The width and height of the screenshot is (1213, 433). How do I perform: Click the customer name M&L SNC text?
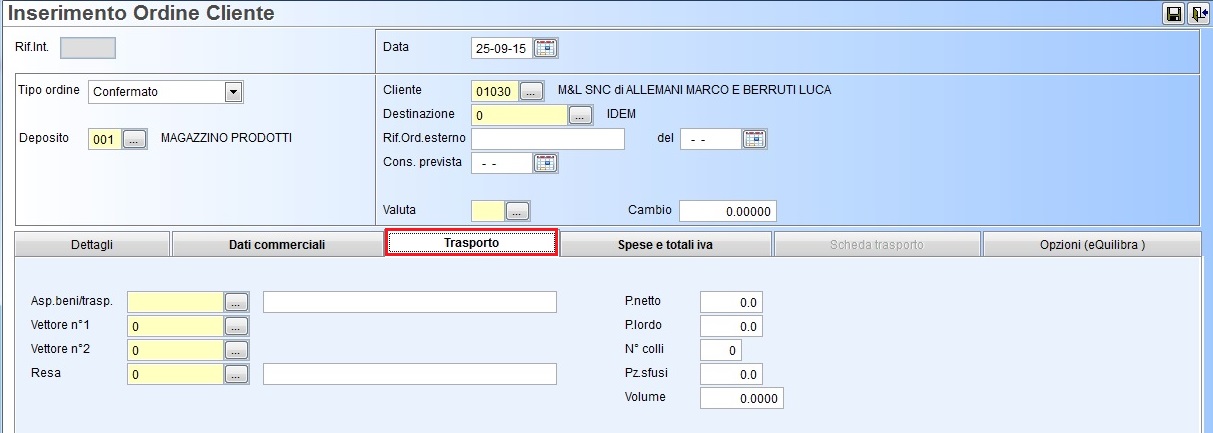coord(692,90)
